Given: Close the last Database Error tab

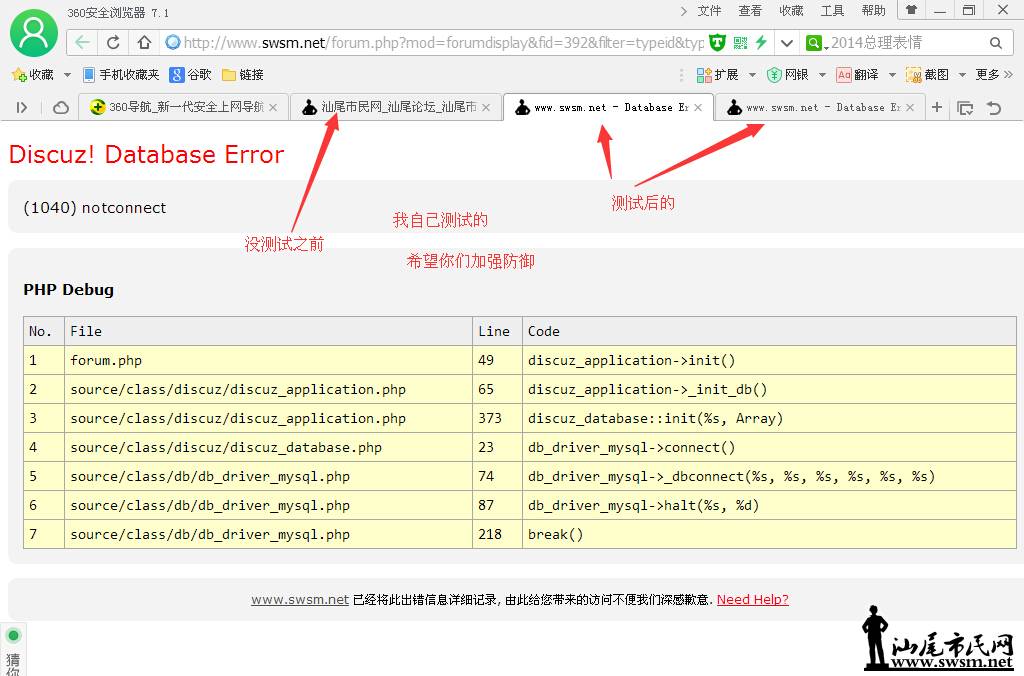Looking at the screenshot, I should tap(910, 108).
